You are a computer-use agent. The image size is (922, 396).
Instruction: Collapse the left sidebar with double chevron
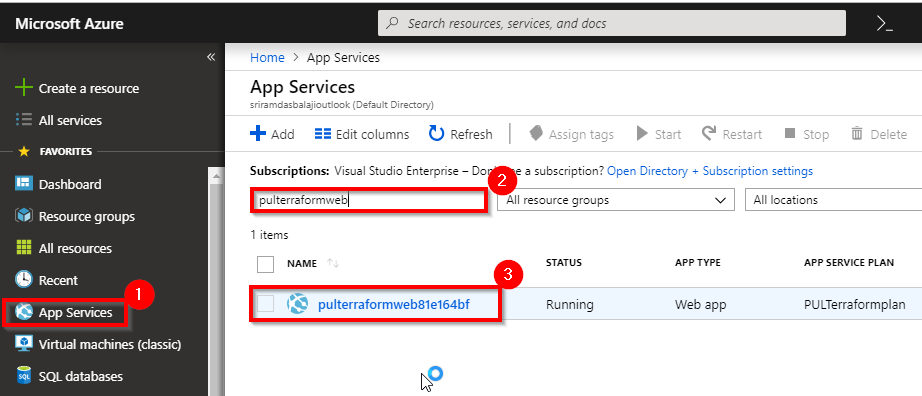[211, 57]
